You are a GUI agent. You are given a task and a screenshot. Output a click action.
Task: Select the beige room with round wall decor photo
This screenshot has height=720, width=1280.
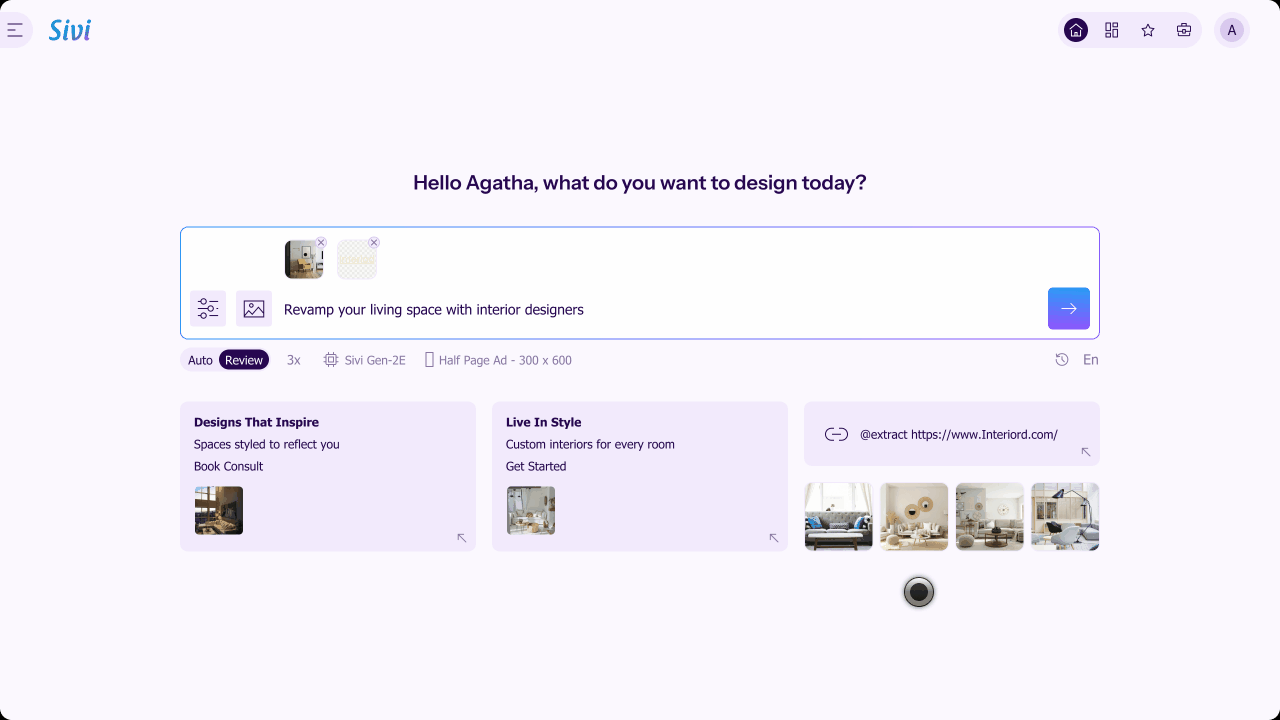pos(914,516)
